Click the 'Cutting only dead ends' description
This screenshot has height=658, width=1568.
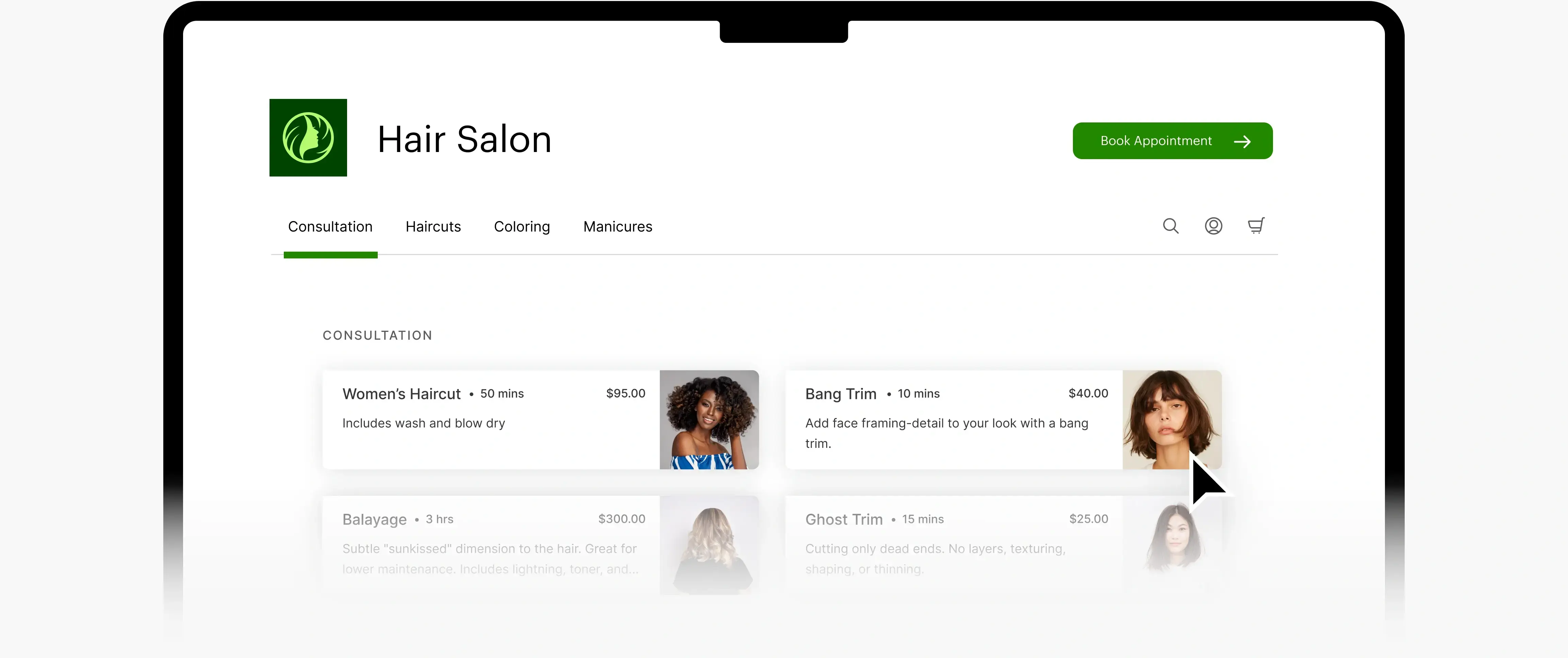click(x=935, y=559)
